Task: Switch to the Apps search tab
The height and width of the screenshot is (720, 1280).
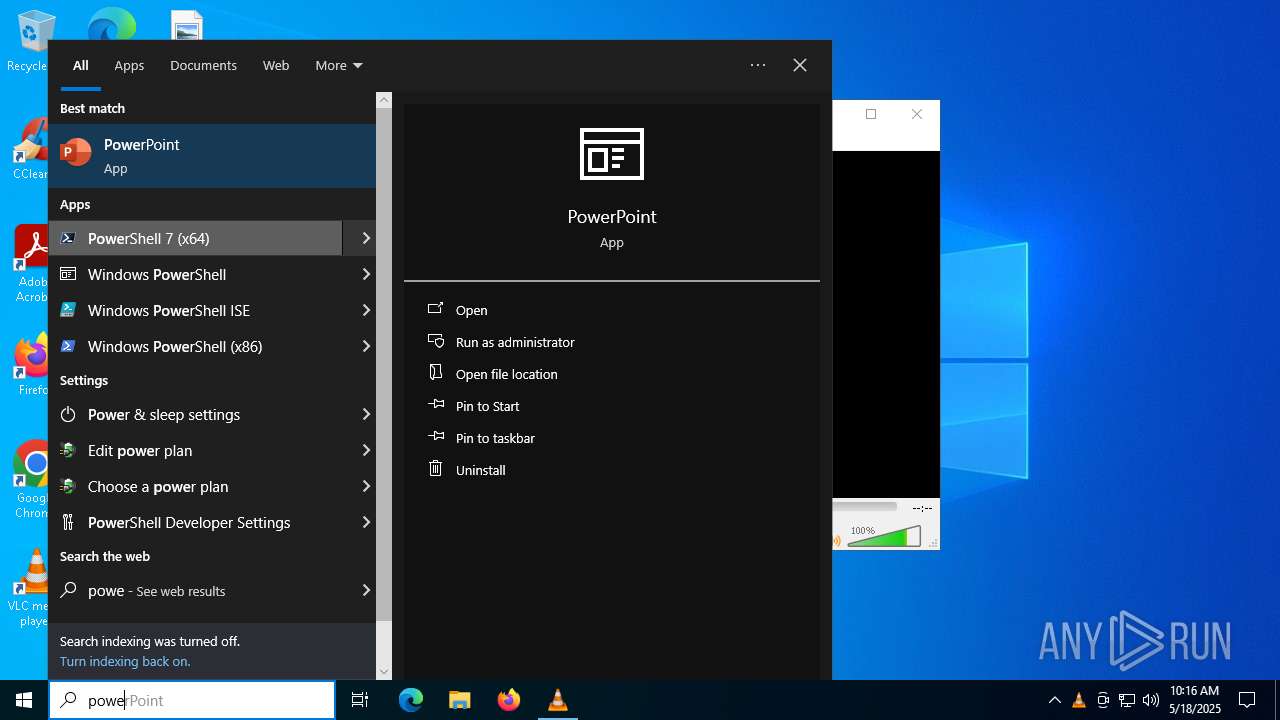Action: click(x=129, y=65)
